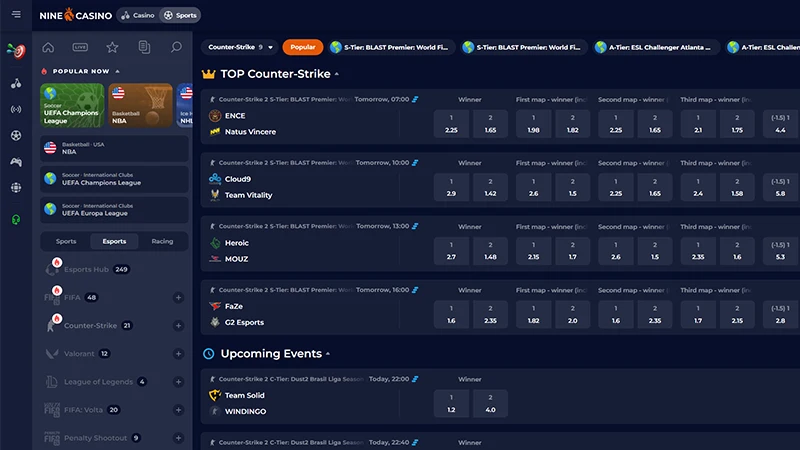Expand Valorant with the plus button
The width and height of the screenshot is (800, 450).
coord(178,354)
